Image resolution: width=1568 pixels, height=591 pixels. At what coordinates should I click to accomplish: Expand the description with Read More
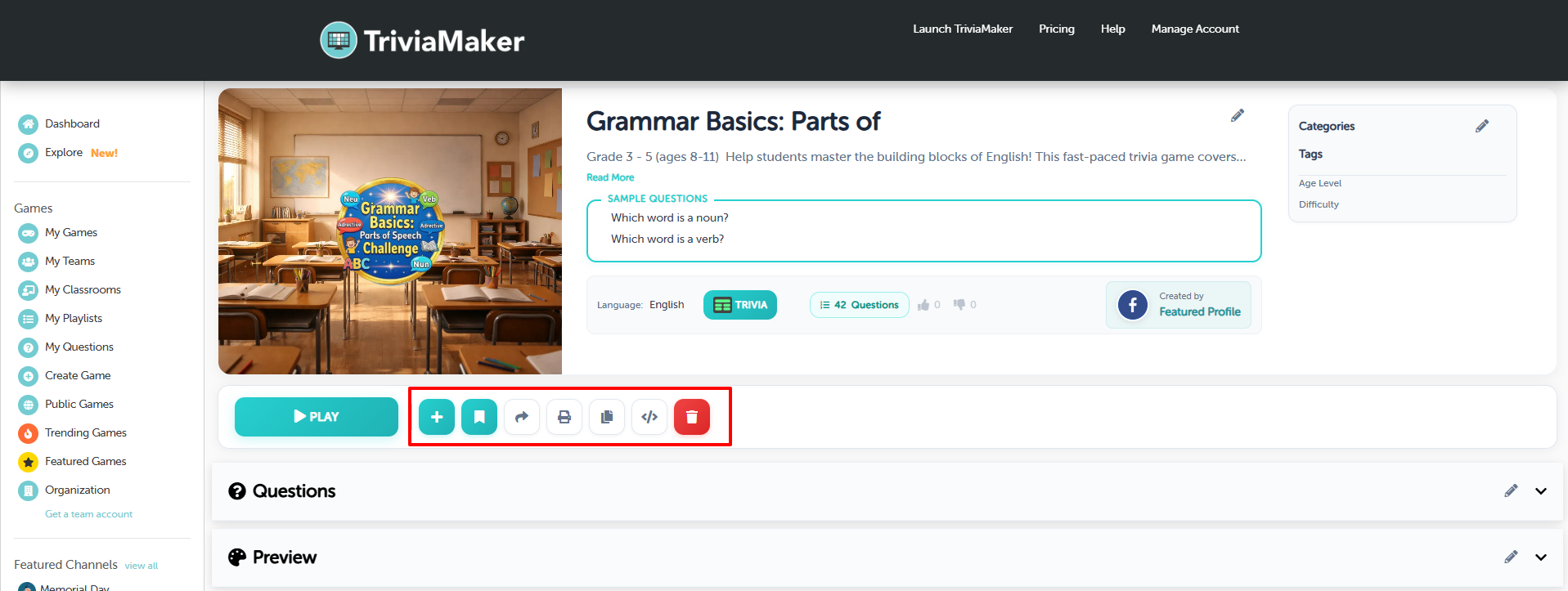point(610,177)
